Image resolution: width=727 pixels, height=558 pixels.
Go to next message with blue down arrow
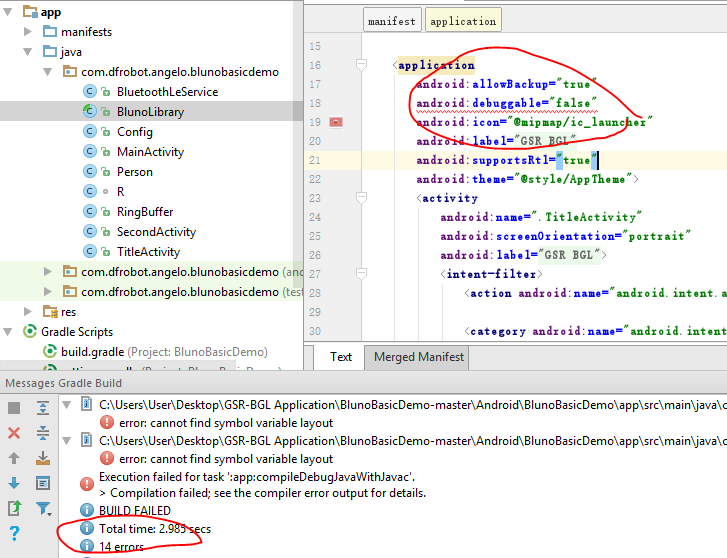(14, 483)
